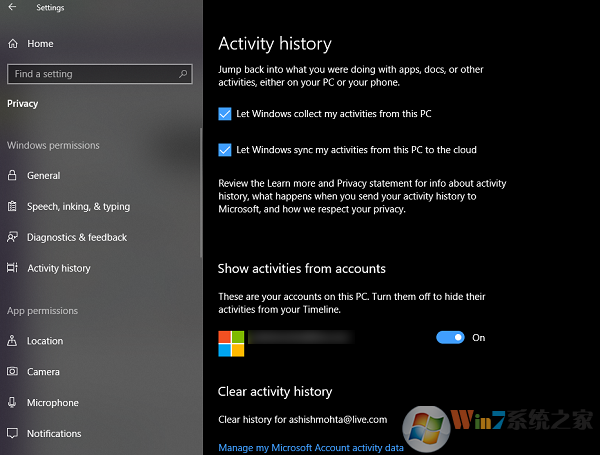Screen dimensions: 600x455
Task: Uncheck Let Windows sync activities to cloud
Action: coord(225,150)
